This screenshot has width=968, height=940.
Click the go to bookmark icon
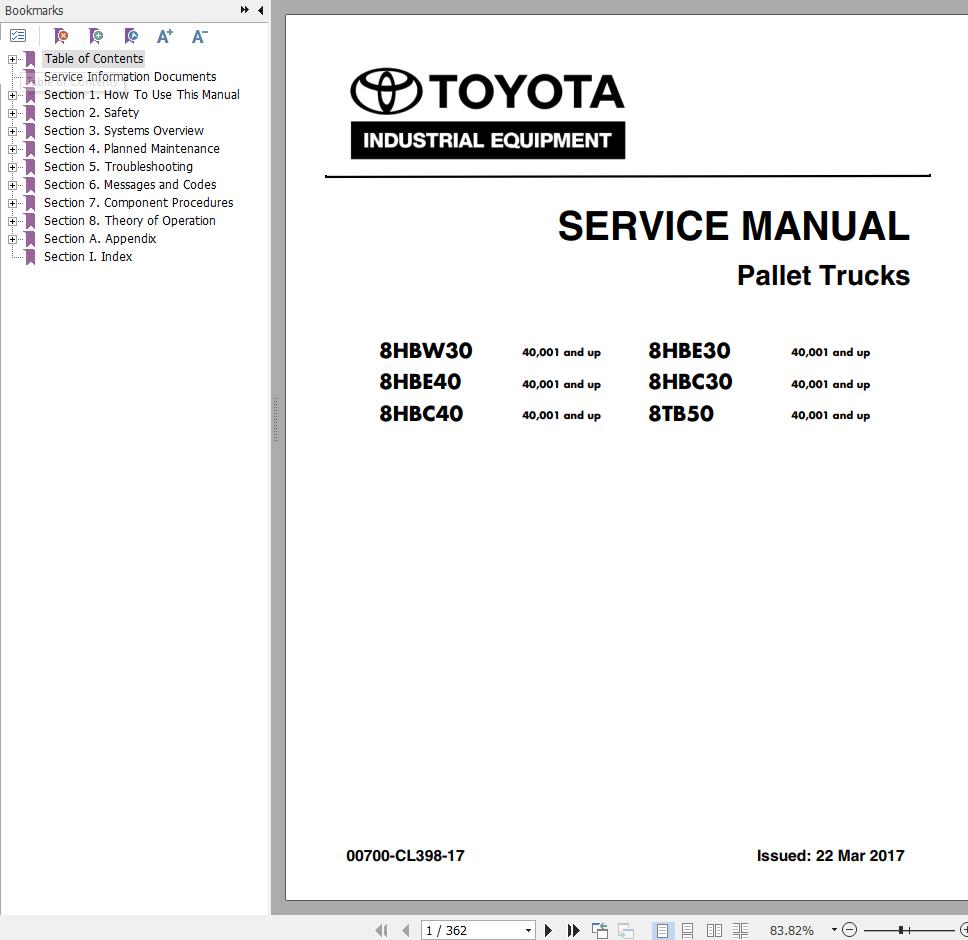[131, 36]
